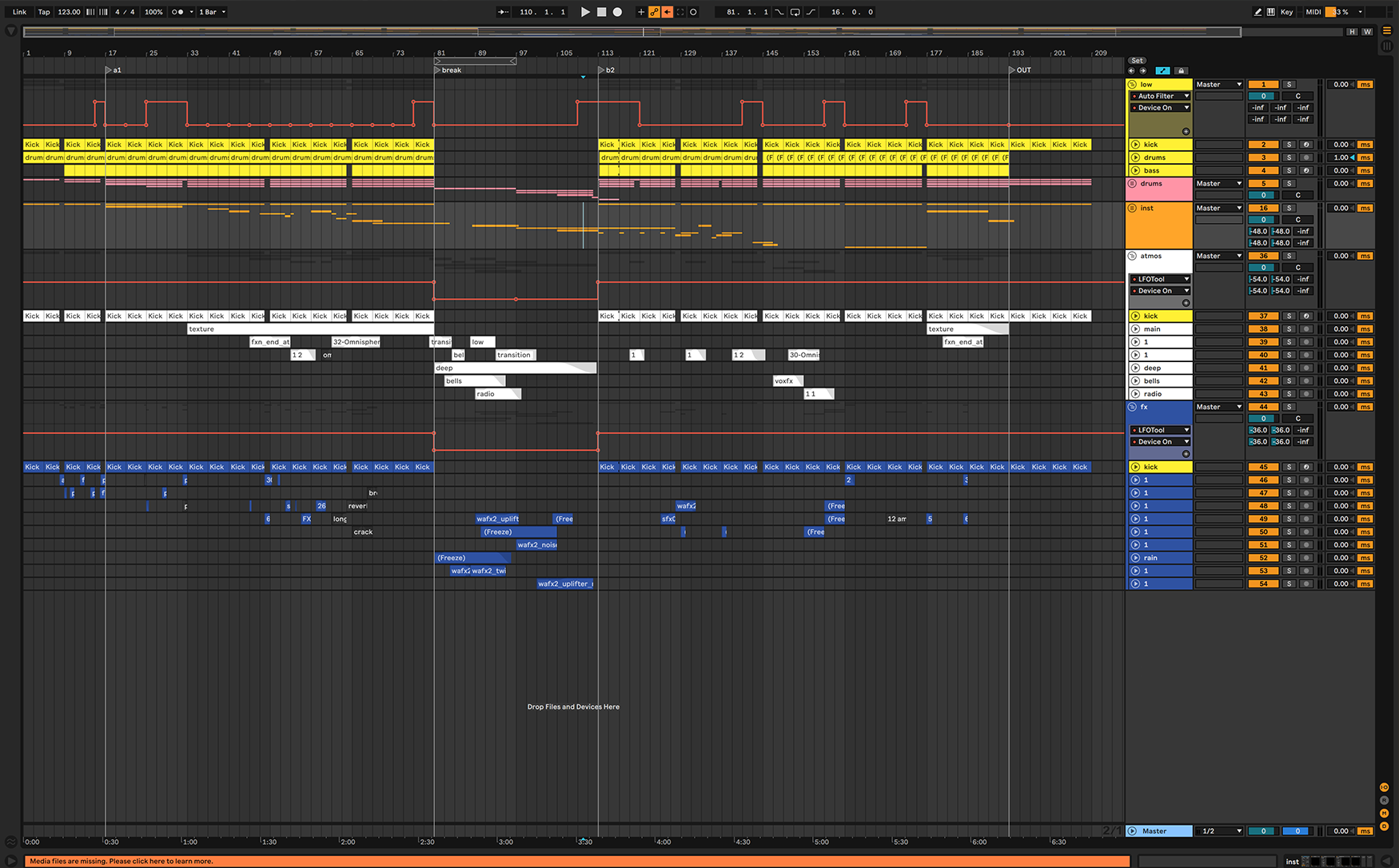Click the Tap tempo button
Screen dimensions: 1399x868
coord(44,12)
